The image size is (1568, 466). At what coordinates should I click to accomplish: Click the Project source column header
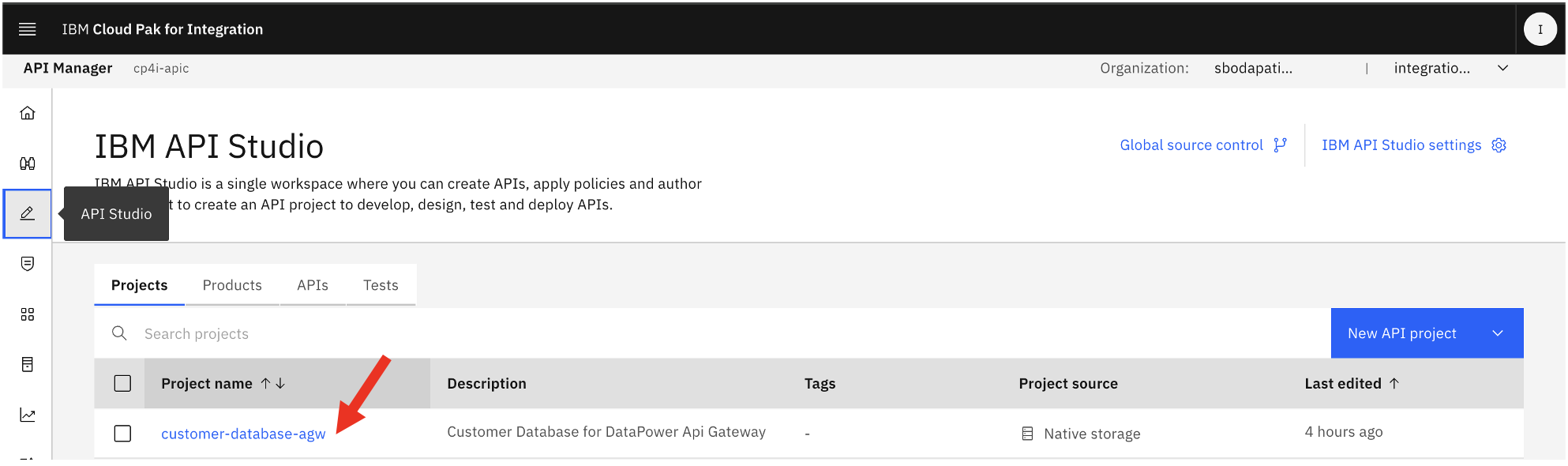click(1068, 383)
